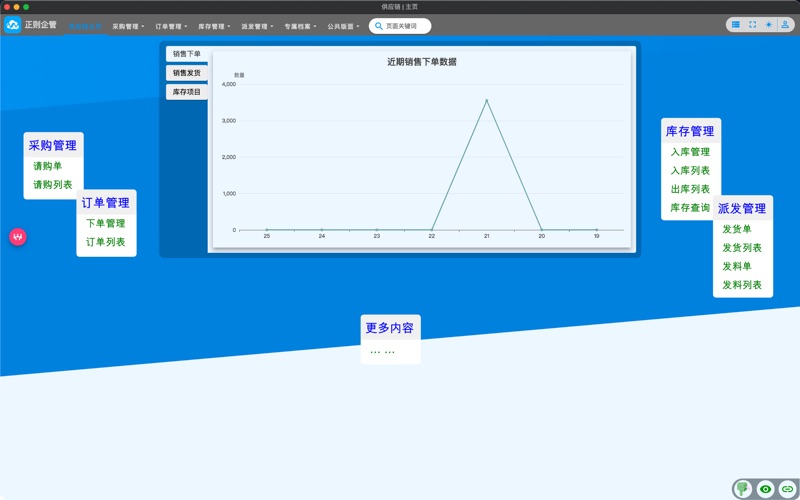Screen dimensions: 800x500
Task: Toggle the sun brightness theme icon
Action: tap(769, 25)
